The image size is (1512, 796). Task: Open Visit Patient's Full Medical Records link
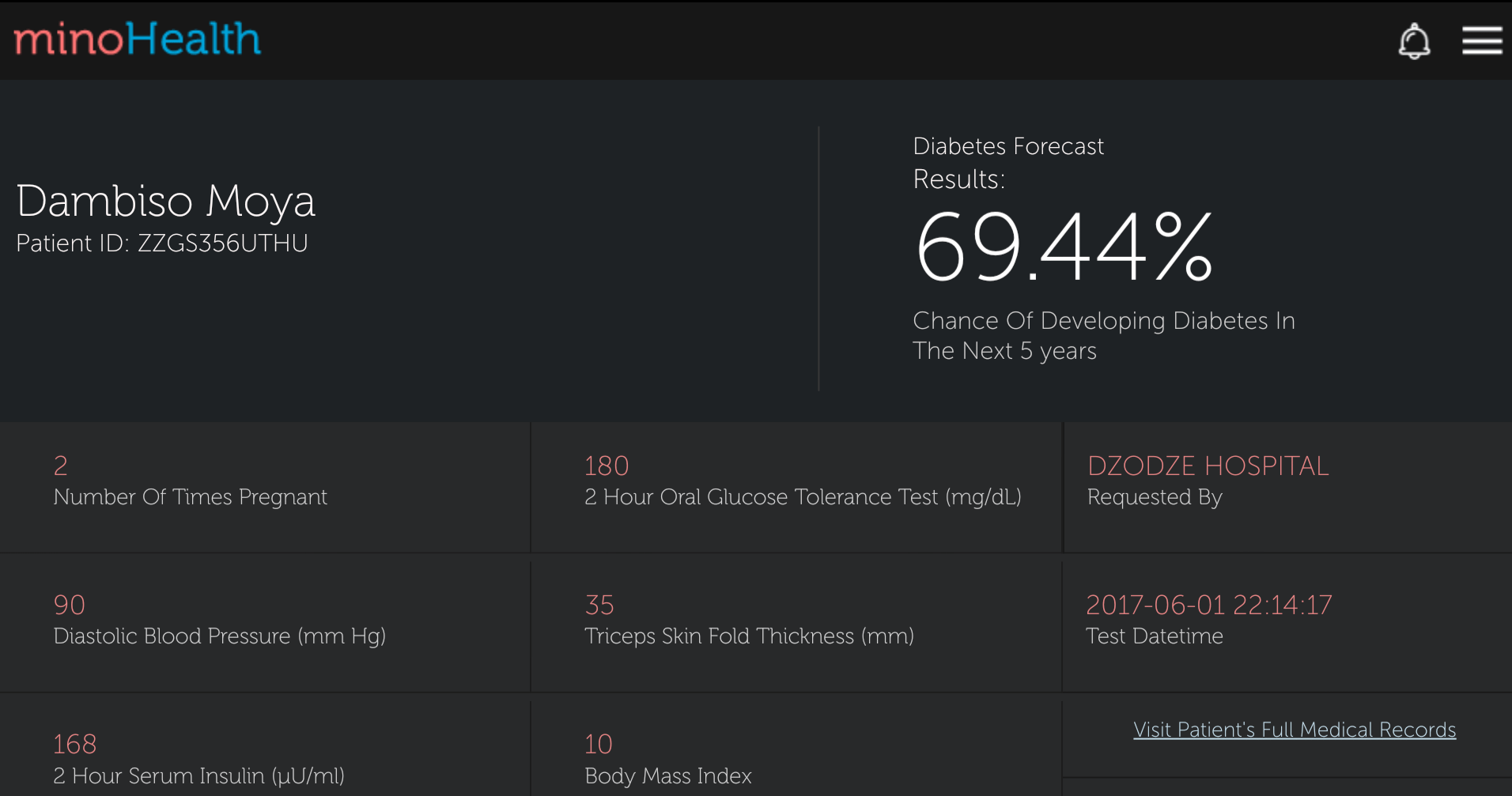(x=1294, y=730)
